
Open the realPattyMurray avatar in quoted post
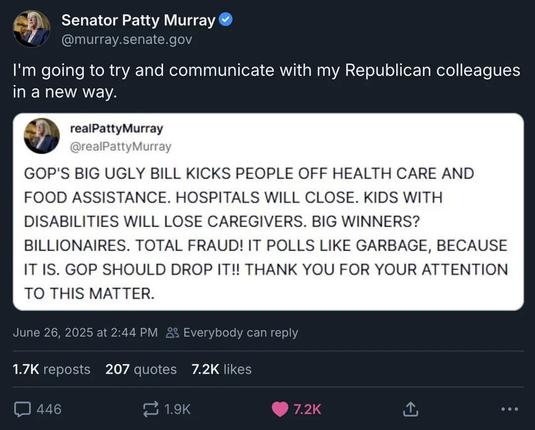42,136
